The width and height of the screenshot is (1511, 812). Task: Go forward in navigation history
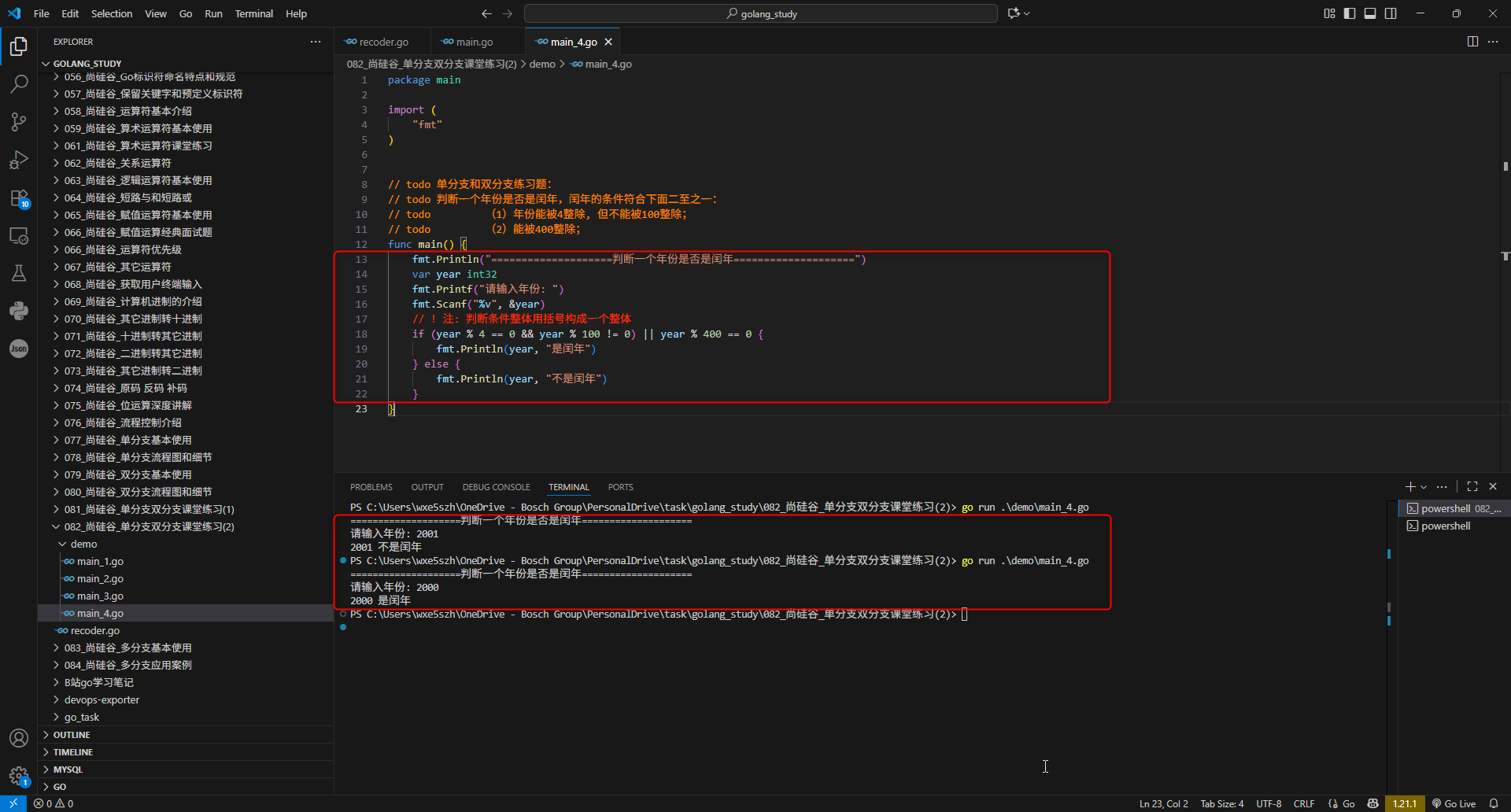tap(507, 13)
